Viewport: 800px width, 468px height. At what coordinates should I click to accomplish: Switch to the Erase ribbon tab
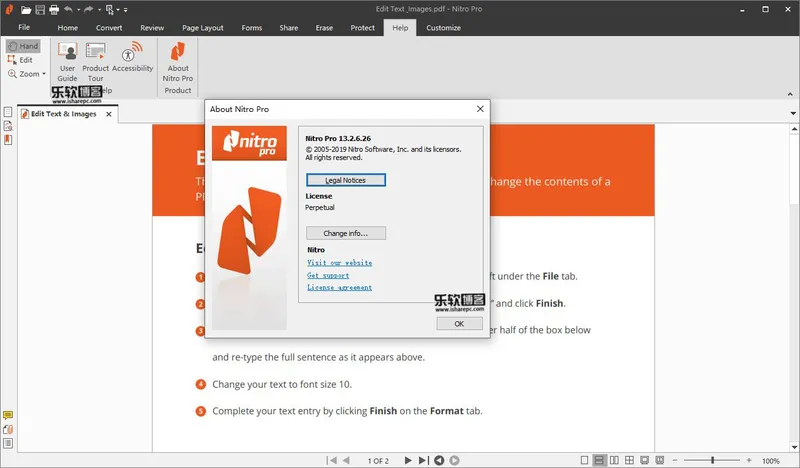324,28
